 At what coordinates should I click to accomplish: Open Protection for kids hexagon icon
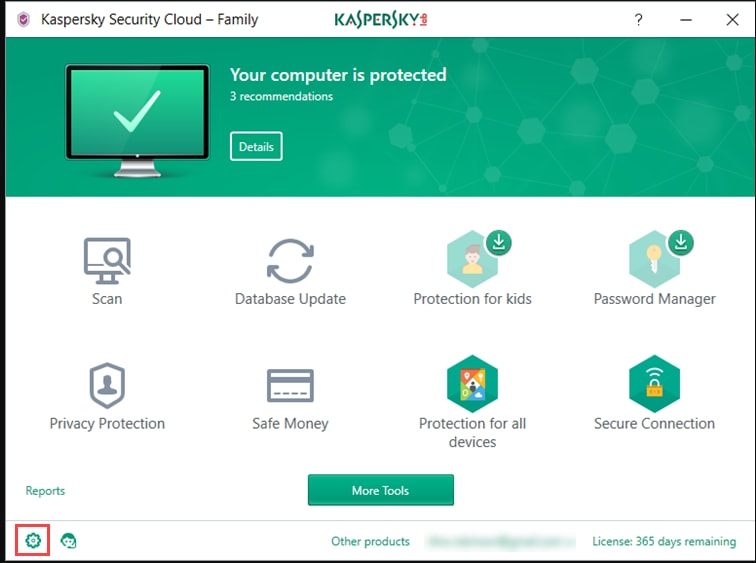tap(472, 259)
